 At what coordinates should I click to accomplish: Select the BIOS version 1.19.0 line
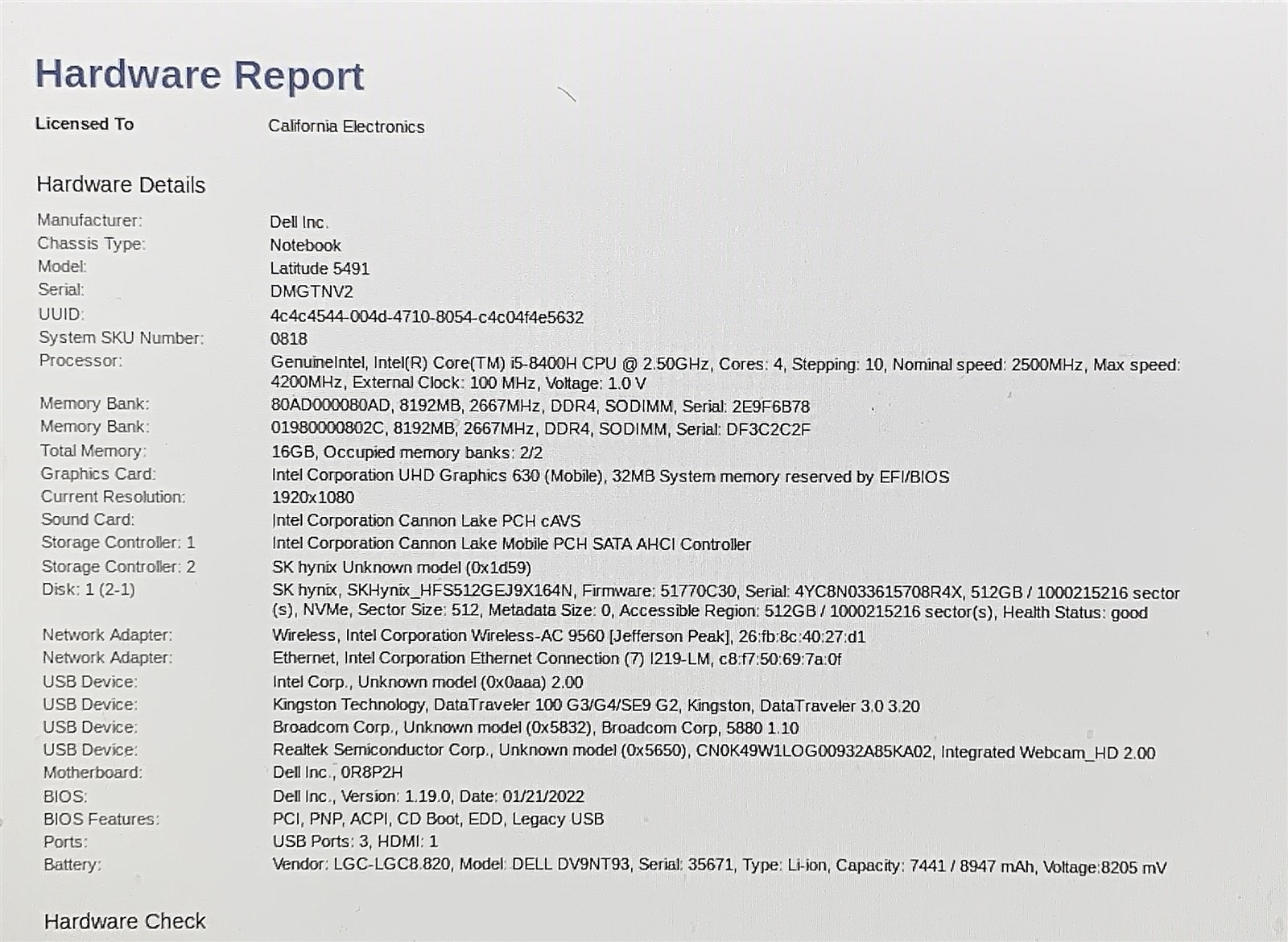(428, 796)
